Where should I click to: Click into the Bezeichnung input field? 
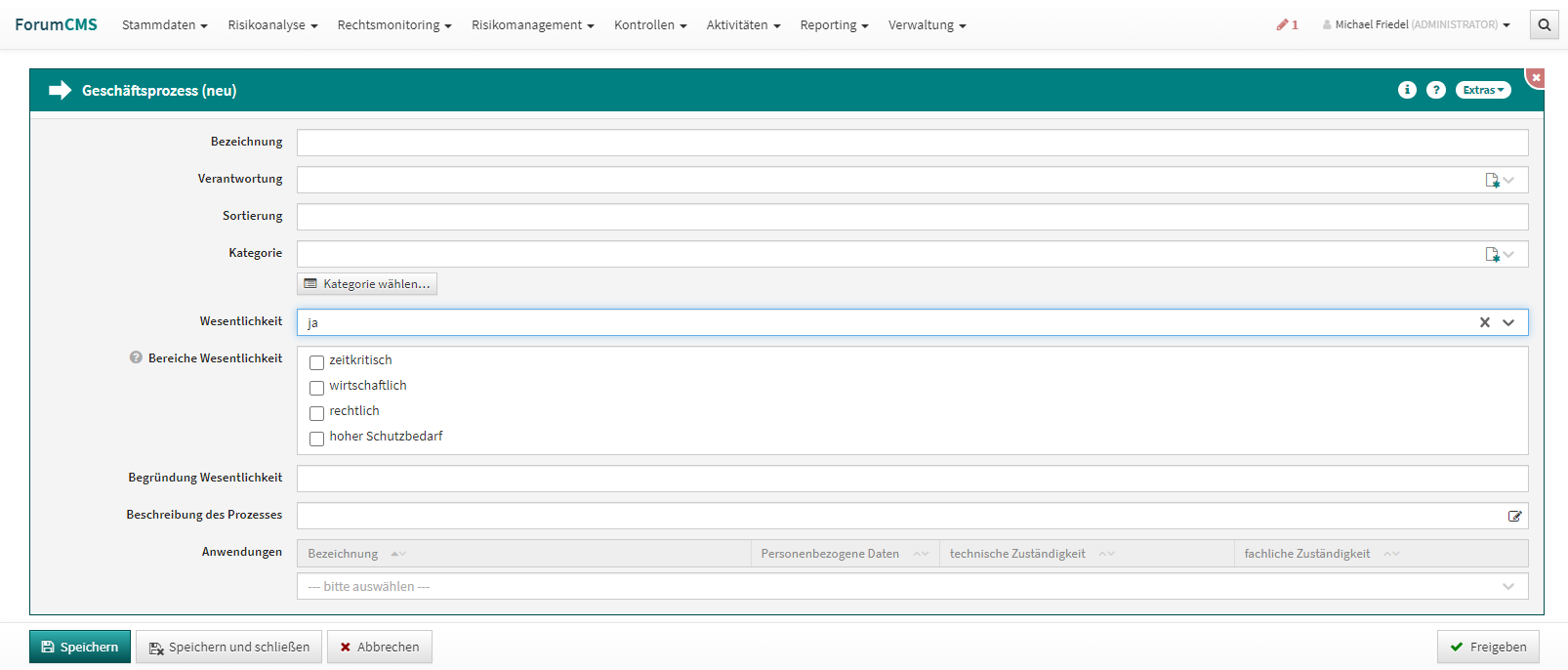[912, 143]
